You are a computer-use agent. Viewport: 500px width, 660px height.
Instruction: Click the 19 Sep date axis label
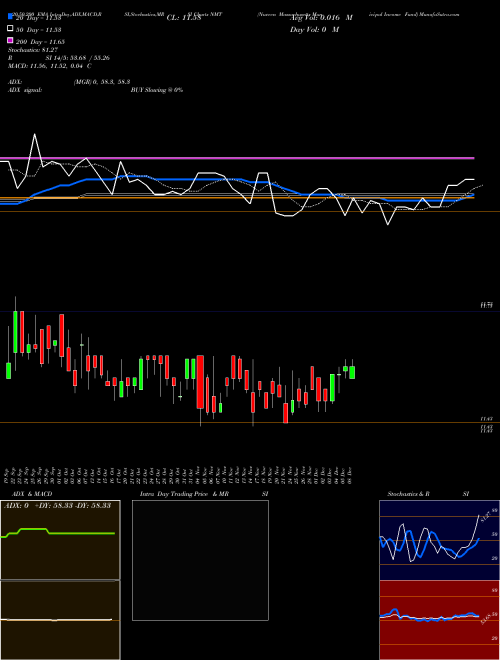8,475
